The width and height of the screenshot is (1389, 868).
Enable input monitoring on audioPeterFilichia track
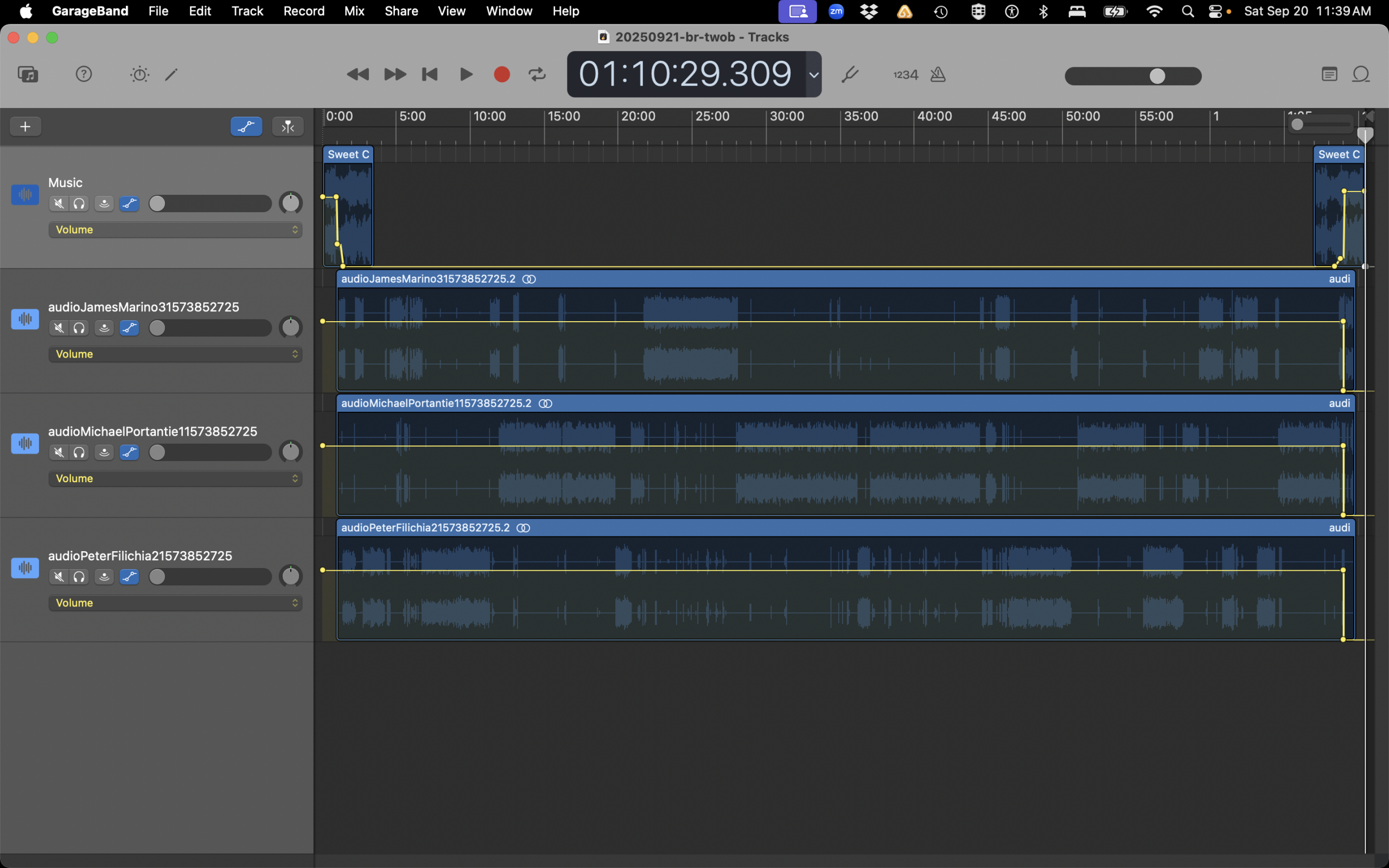pos(104,577)
